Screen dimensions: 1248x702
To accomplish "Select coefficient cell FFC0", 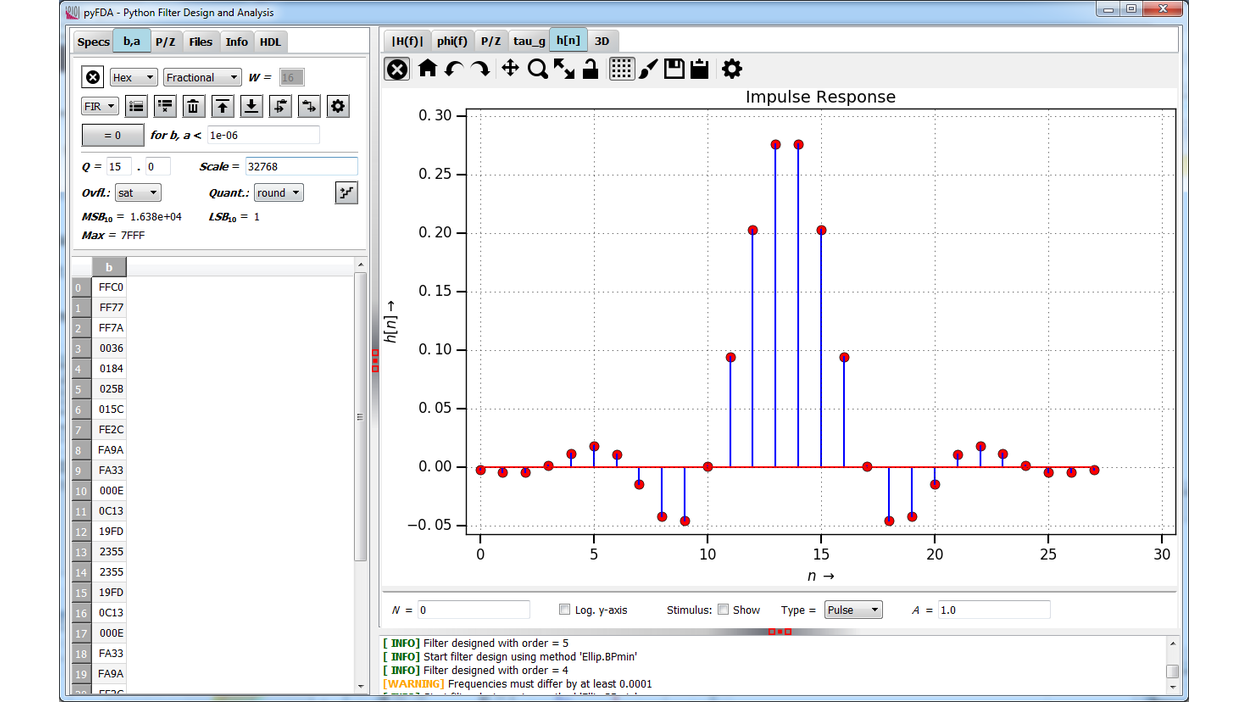I will click(109, 288).
